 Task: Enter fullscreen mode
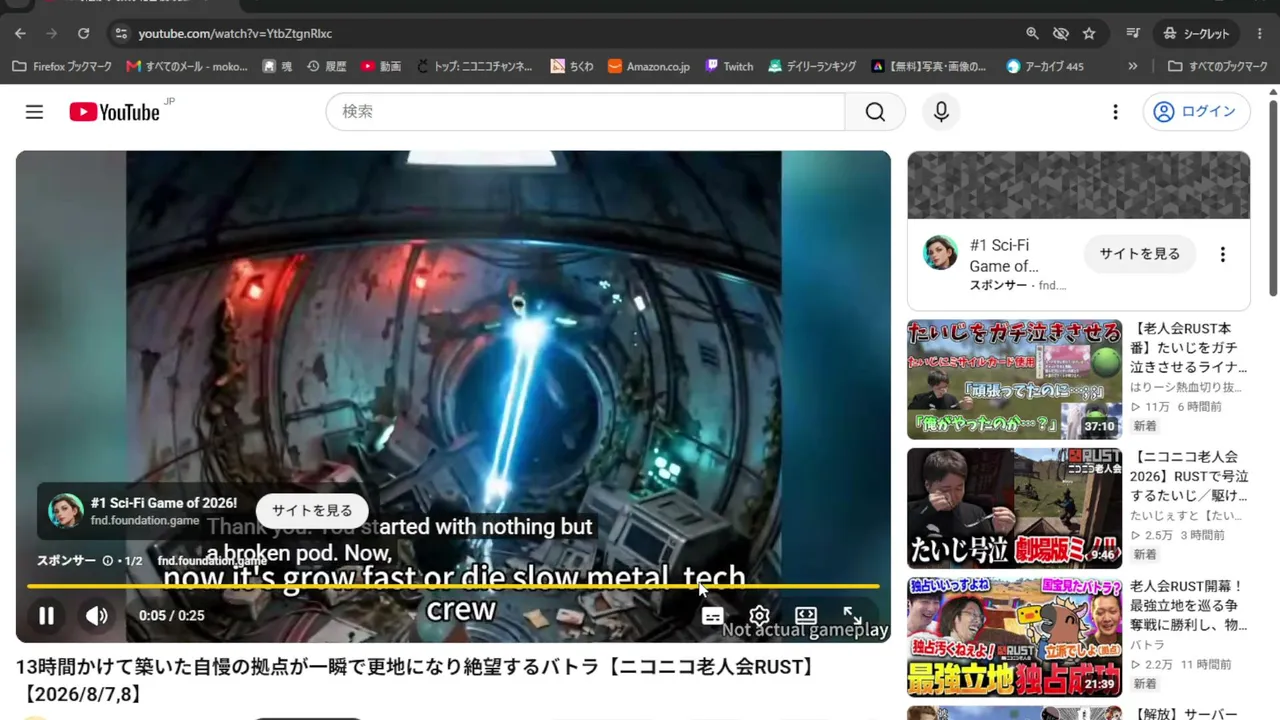click(x=852, y=616)
